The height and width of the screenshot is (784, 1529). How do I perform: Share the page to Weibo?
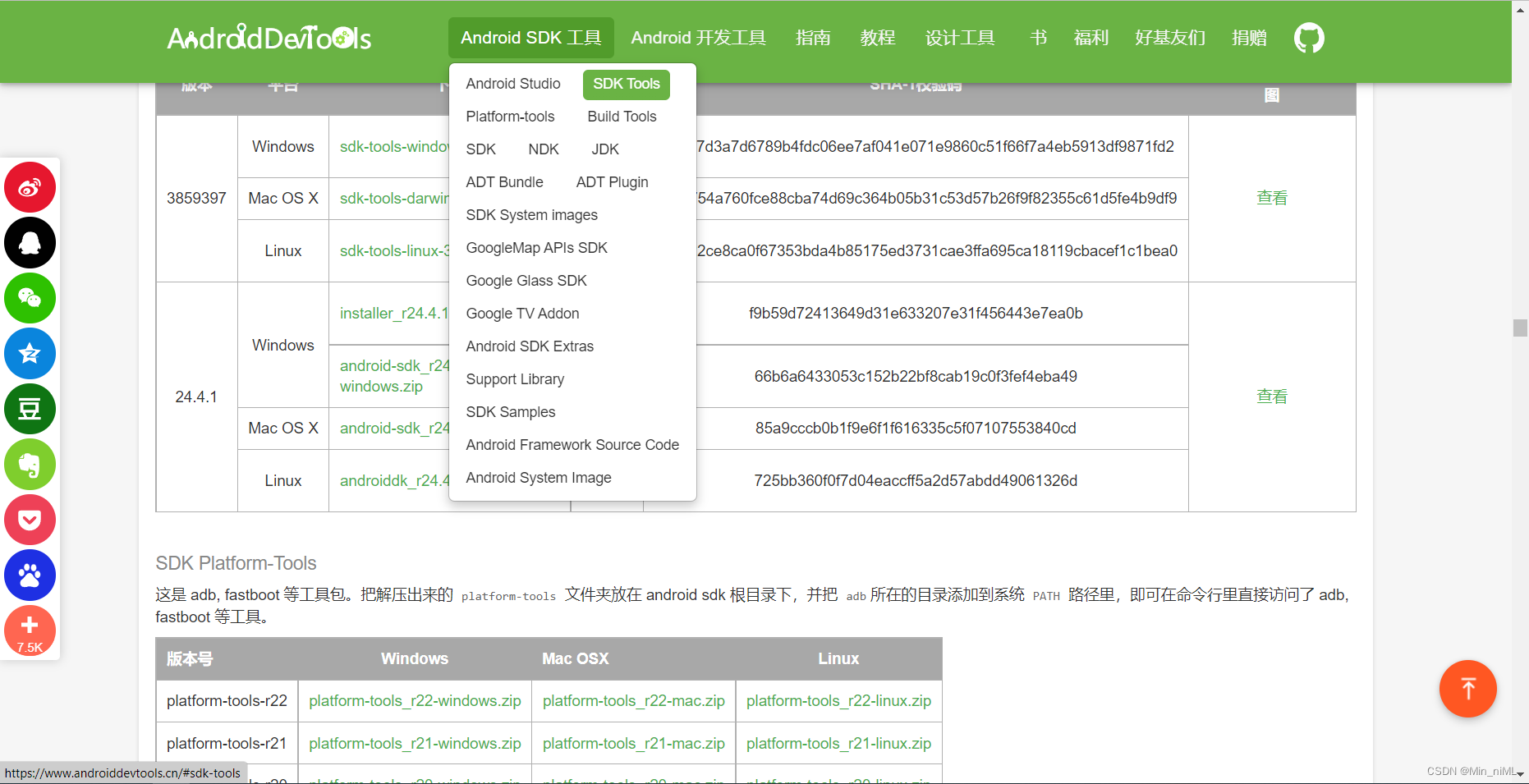tap(30, 187)
